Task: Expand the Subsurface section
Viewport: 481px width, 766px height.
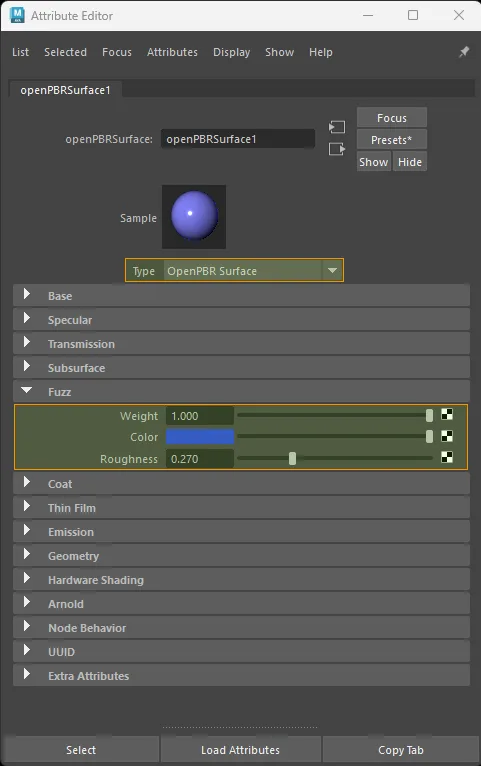Action: coord(241,367)
